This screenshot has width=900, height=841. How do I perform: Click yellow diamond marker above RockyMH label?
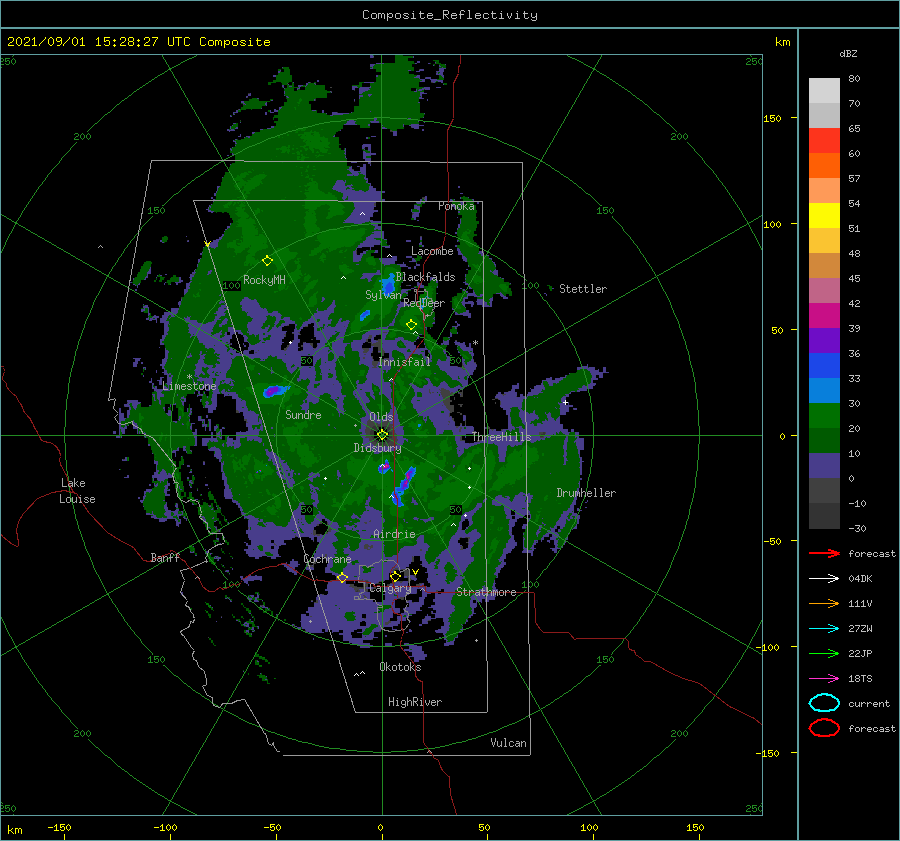click(267, 261)
